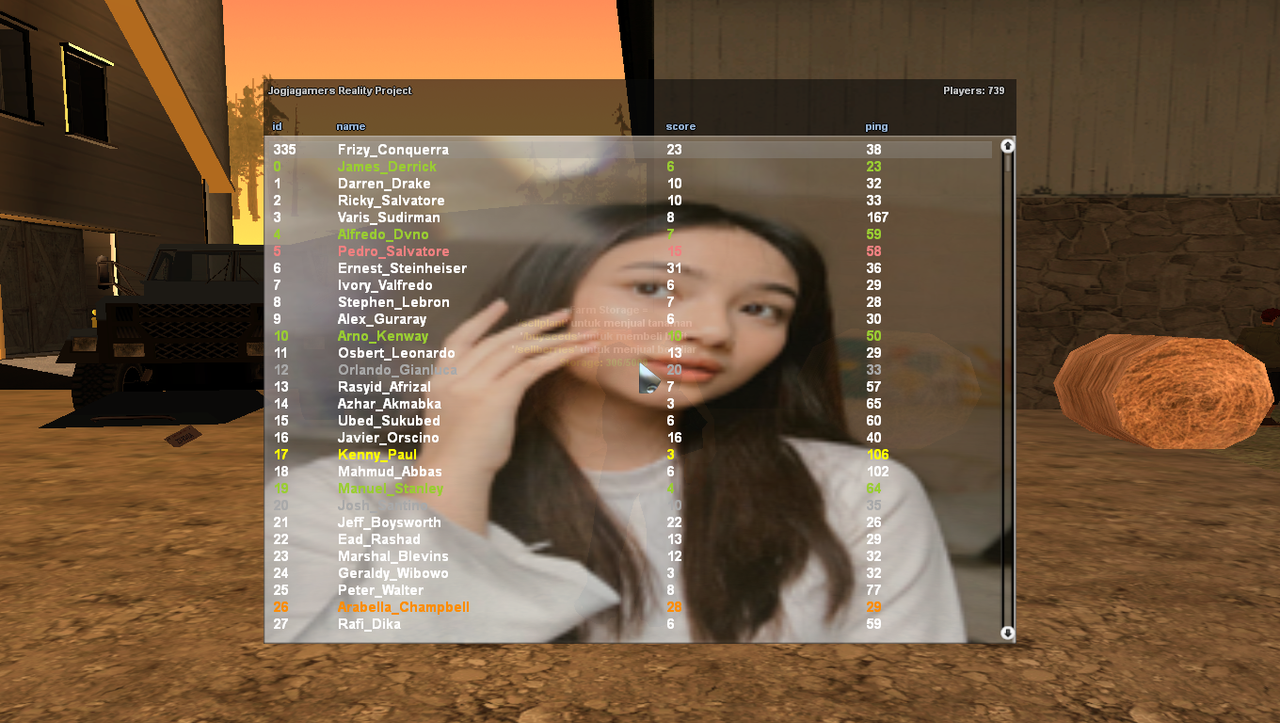Choose player Ubed_Sukubed

coord(388,422)
